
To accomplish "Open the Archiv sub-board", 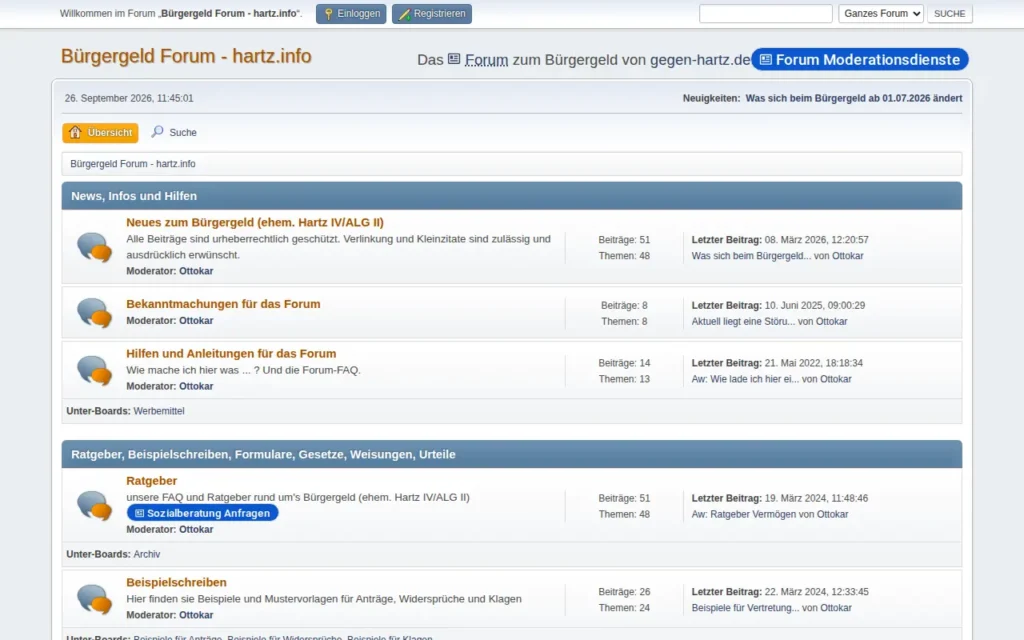I will coord(146,554).
